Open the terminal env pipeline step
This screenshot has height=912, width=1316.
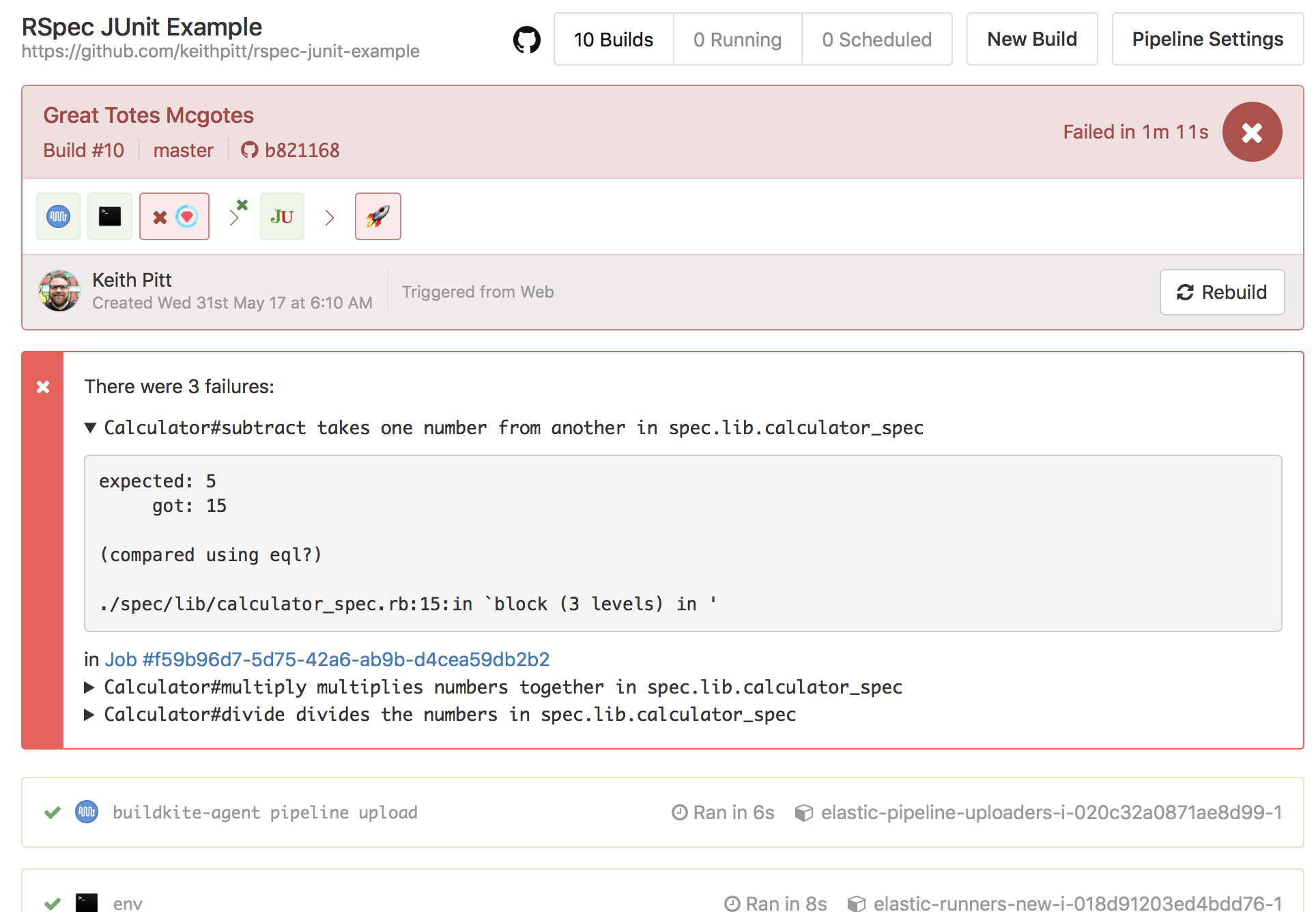109,216
